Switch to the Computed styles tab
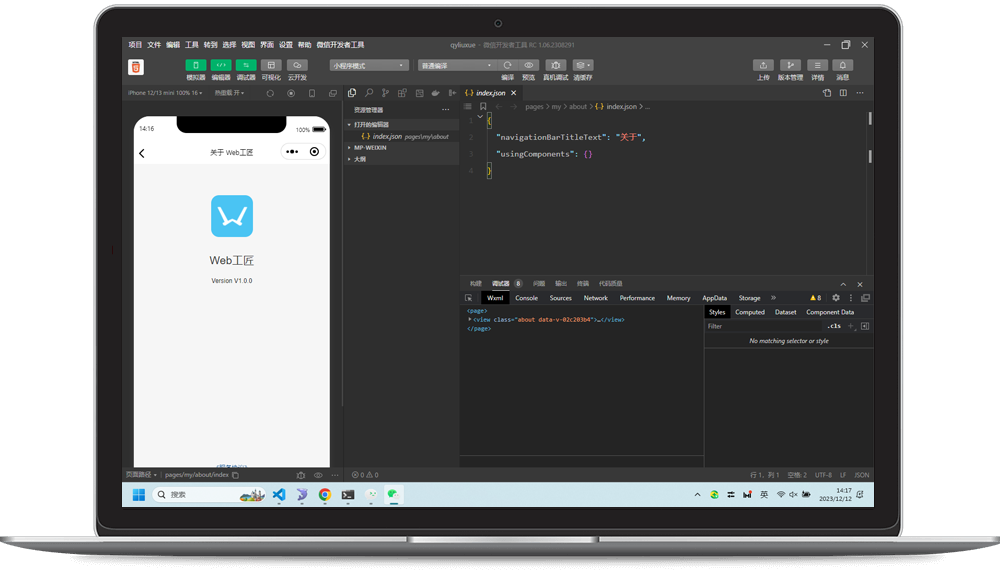The height and width of the screenshot is (571, 1000). [749, 312]
